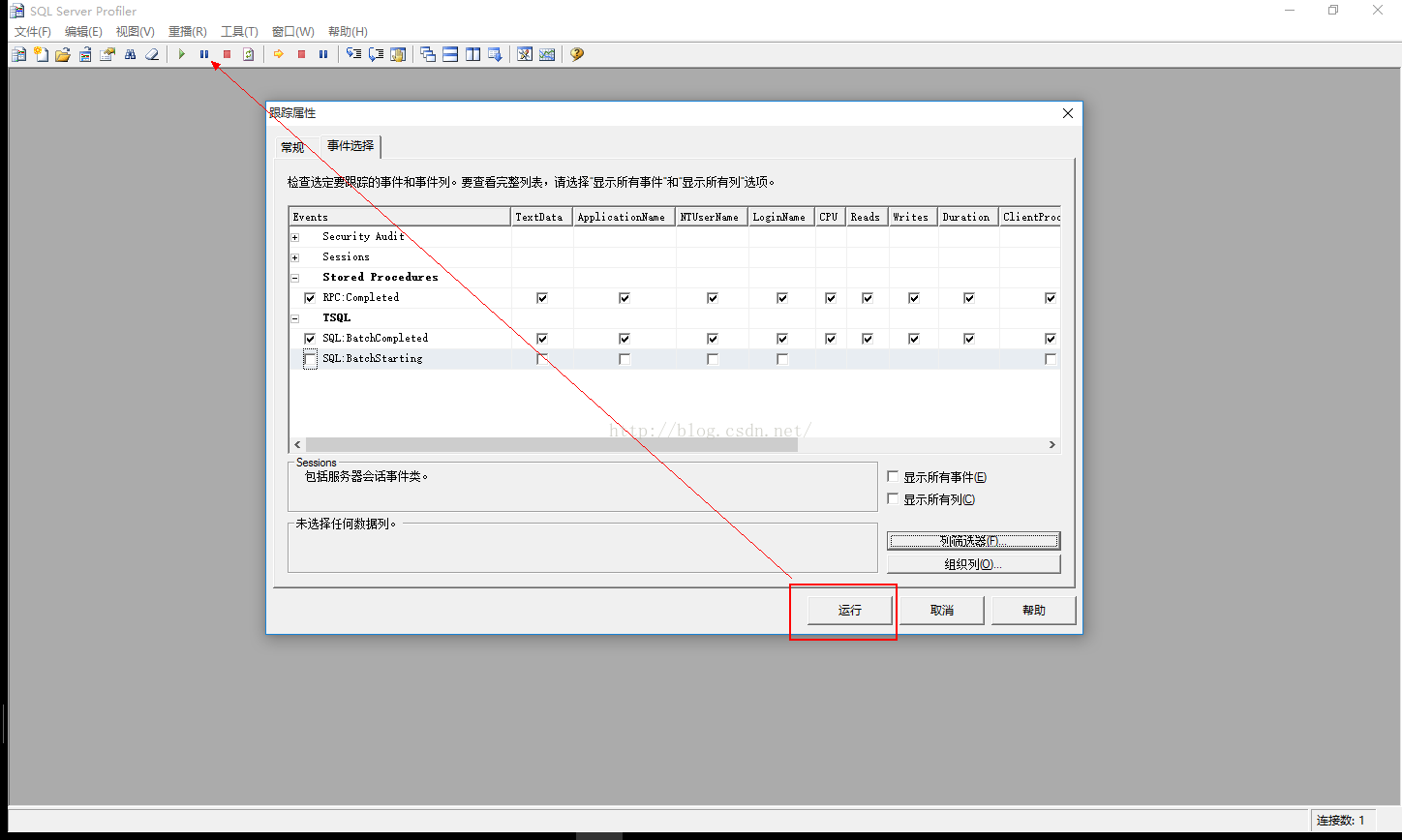Click the new template icon
Screen dimensions: 1402x840
coord(41,54)
